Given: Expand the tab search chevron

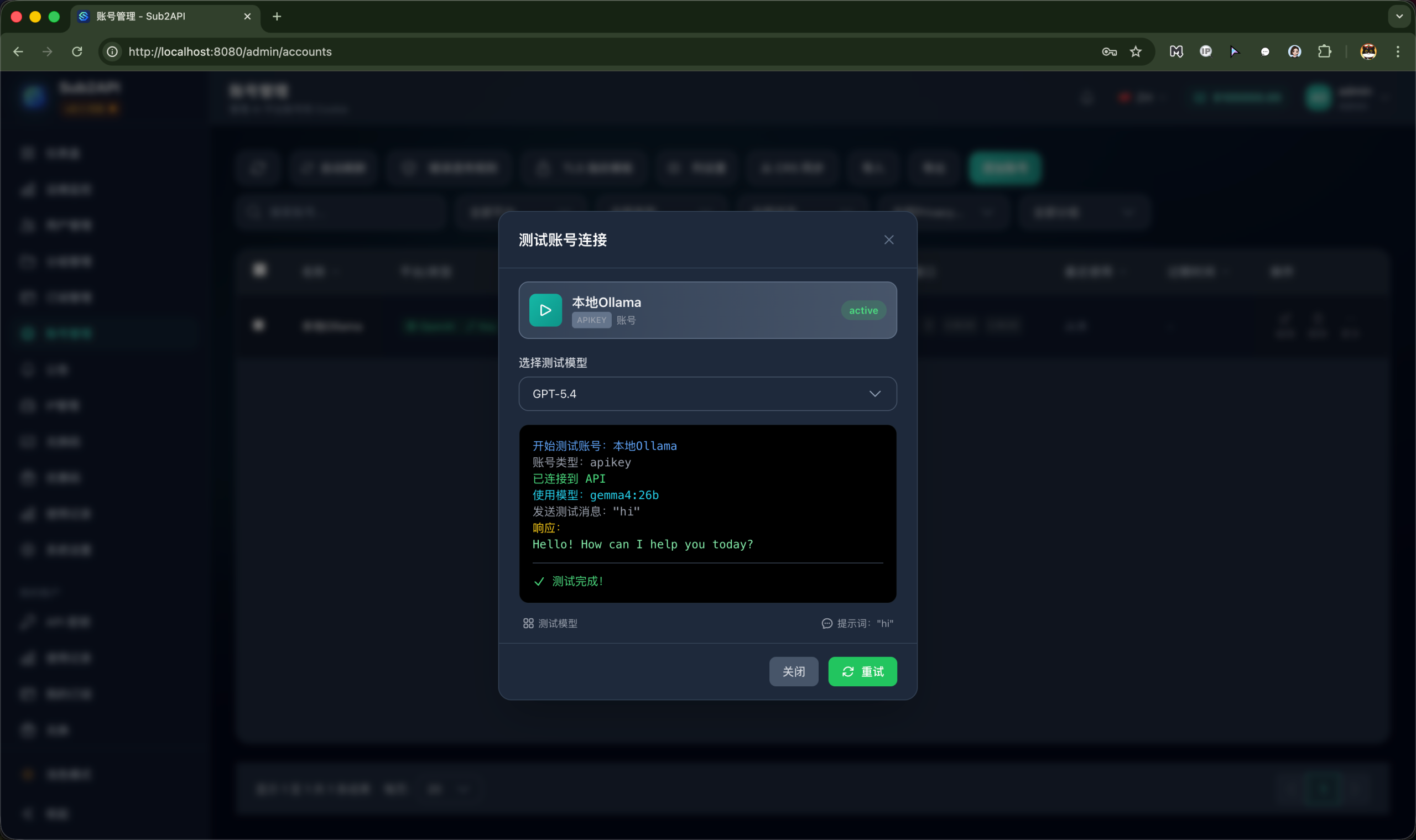Looking at the screenshot, I should point(1399,17).
